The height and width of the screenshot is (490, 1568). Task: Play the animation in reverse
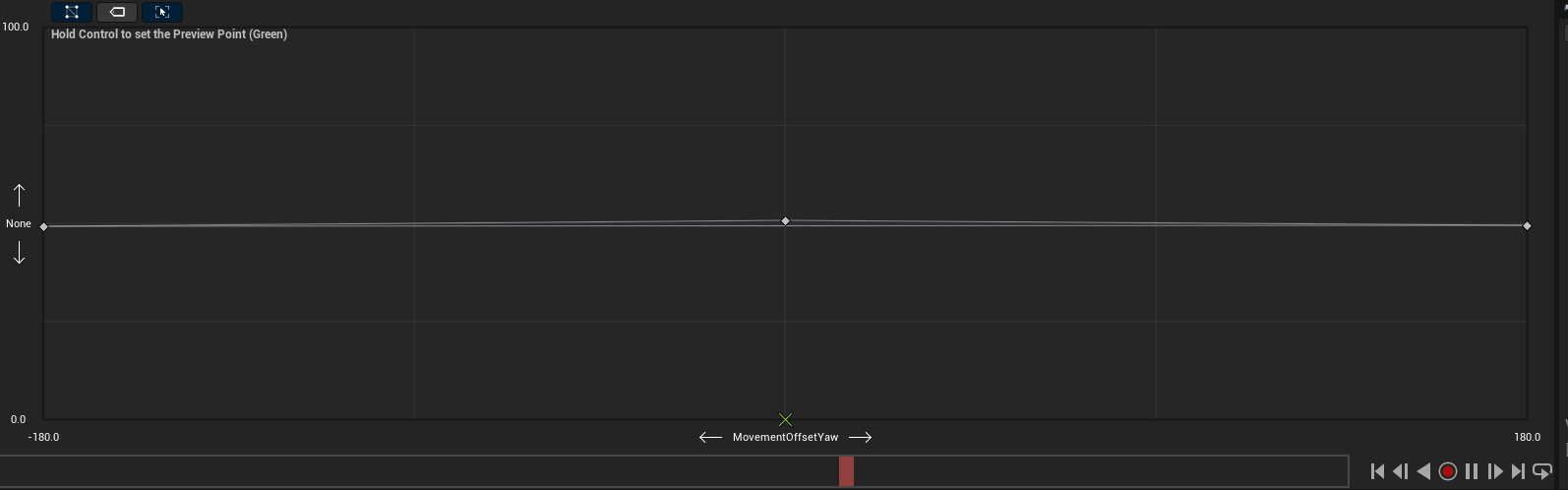pos(1423,471)
